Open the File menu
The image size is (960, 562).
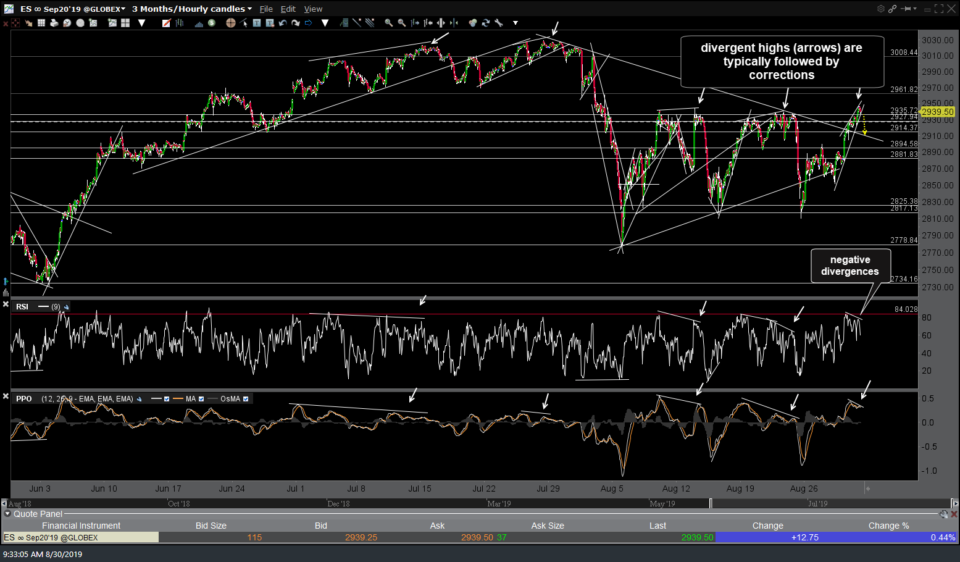pos(266,9)
